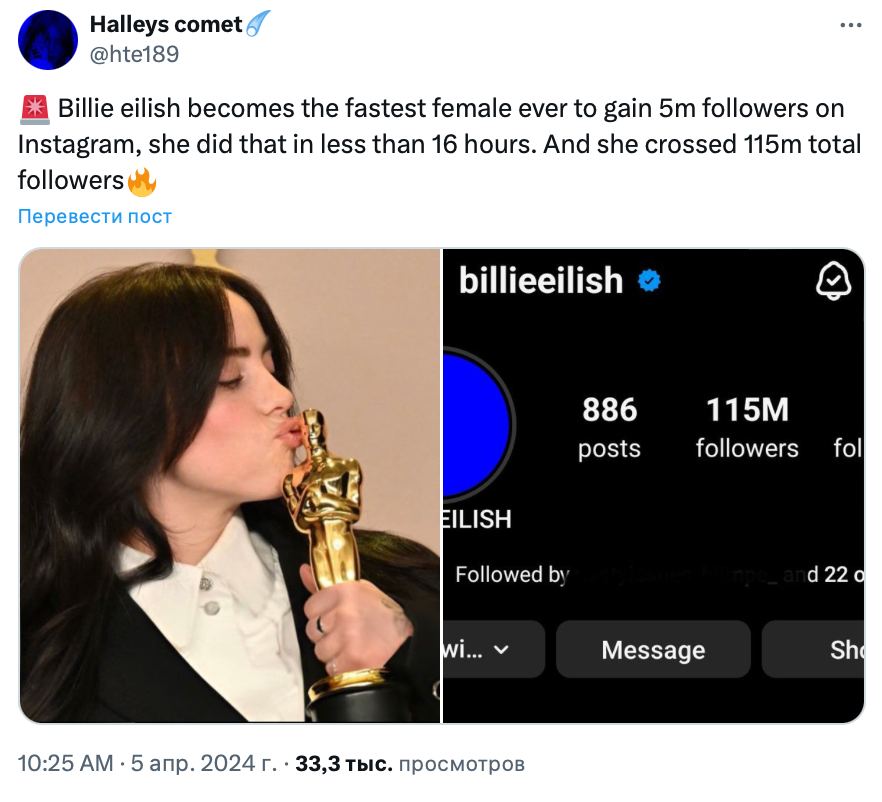
Task: Click the siren emoji before the tweet text
Action: click(33, 109)
